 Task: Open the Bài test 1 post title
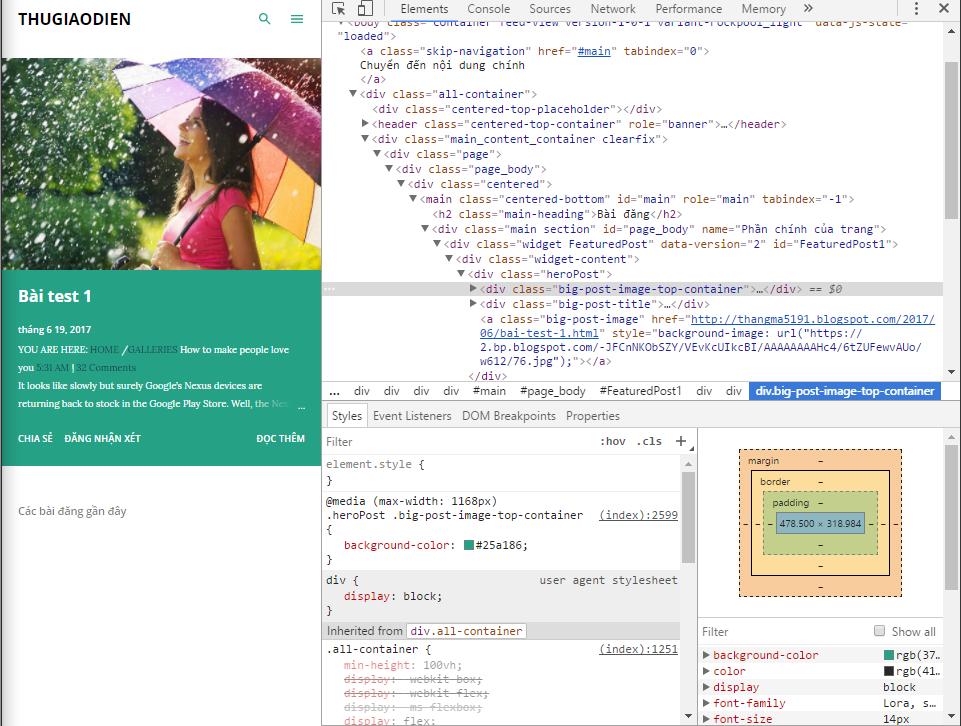click(x=55, y=297)
